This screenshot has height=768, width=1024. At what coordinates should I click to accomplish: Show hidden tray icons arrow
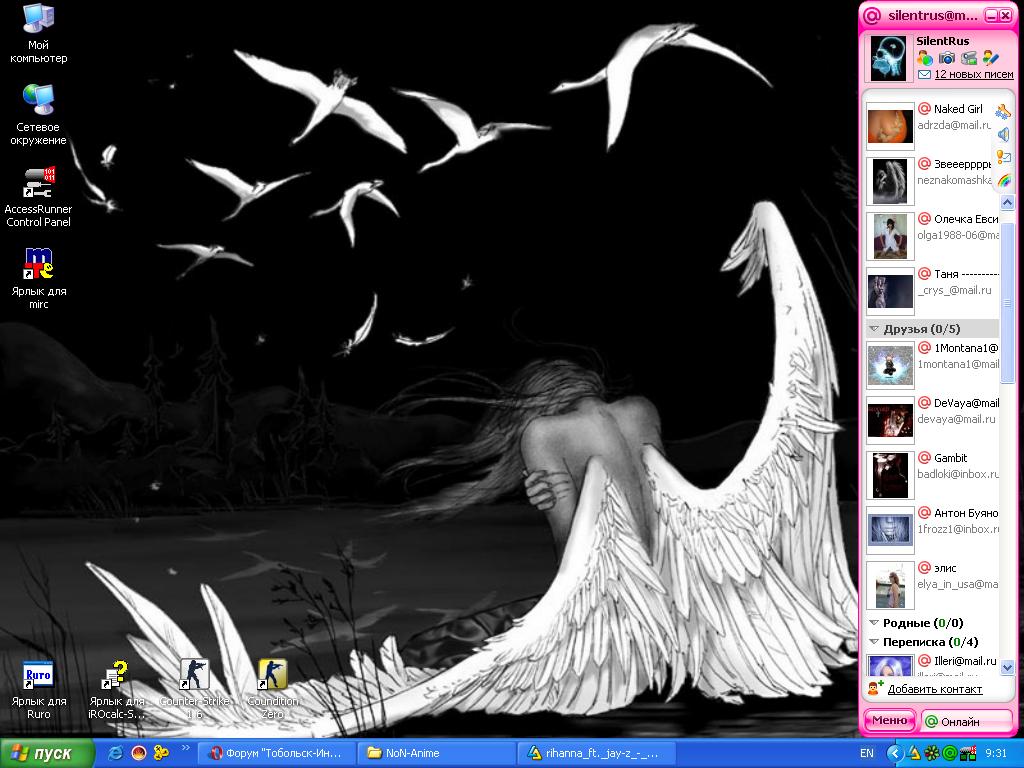point(895,754)
